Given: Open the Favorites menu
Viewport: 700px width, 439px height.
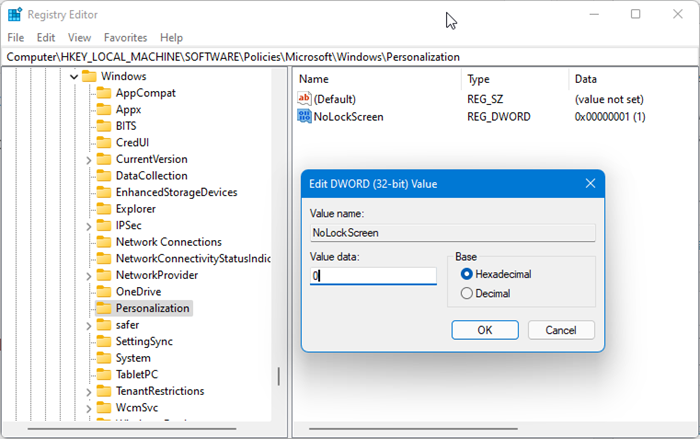Looking at the screenshot, I should [125, 38].
